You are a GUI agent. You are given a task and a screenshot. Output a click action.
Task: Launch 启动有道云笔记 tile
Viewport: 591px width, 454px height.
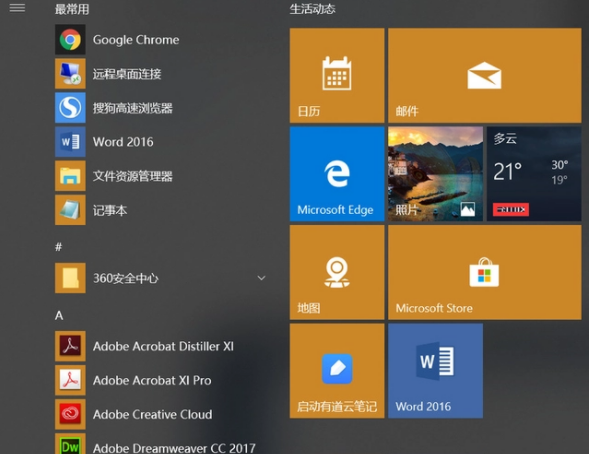[x=337, y=371]
